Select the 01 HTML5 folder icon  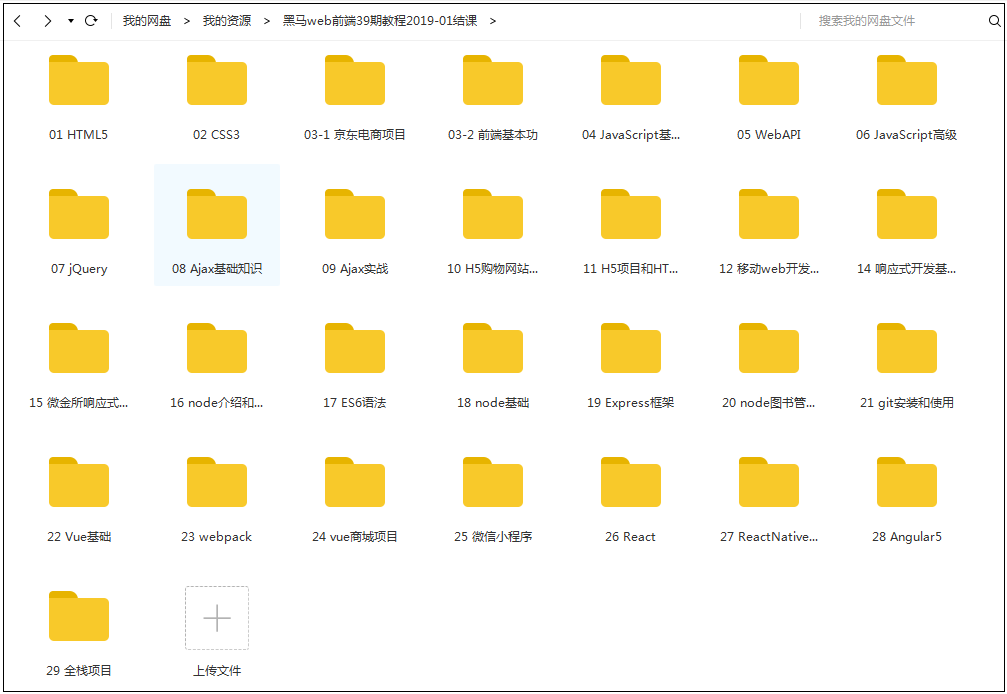click(x=79, y=80)
